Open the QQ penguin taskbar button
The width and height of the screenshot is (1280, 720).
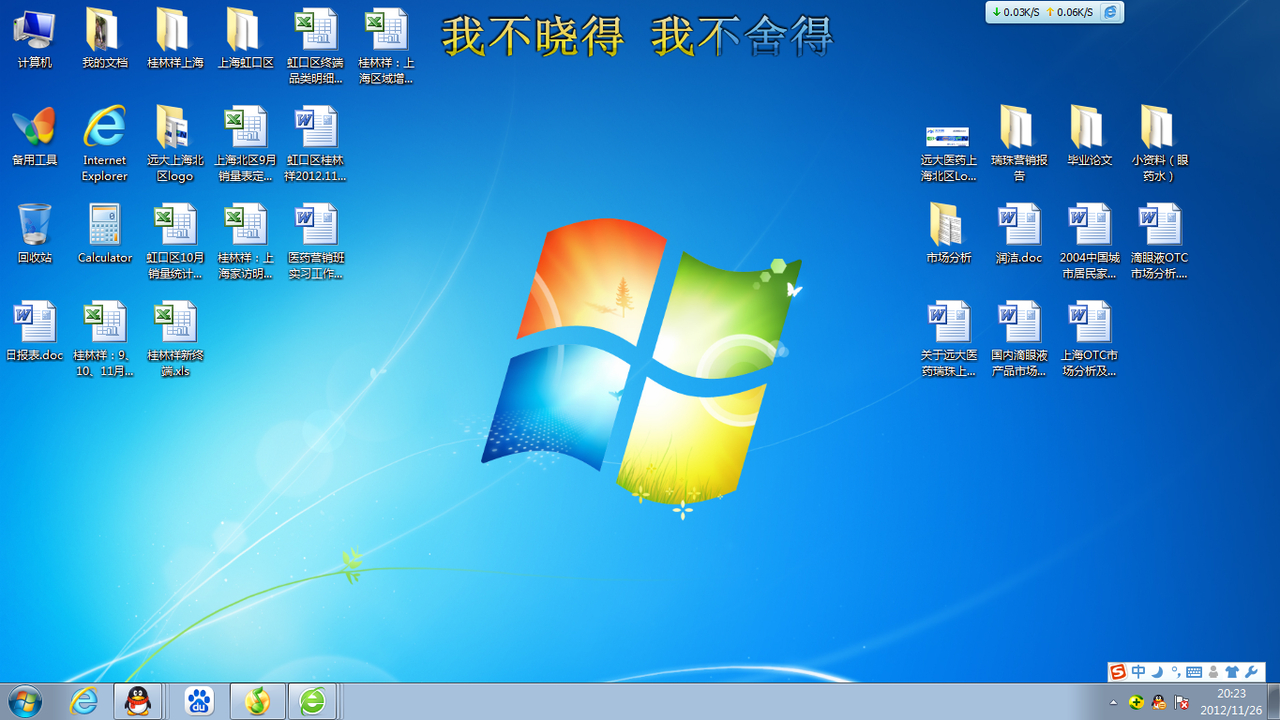138,702
